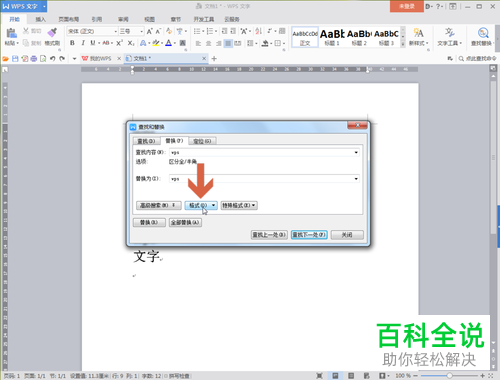The width and height of the screenshot is (500, 380).
Task: Click the Print icon in quick toolbar
Action: (x=34, y=59)
